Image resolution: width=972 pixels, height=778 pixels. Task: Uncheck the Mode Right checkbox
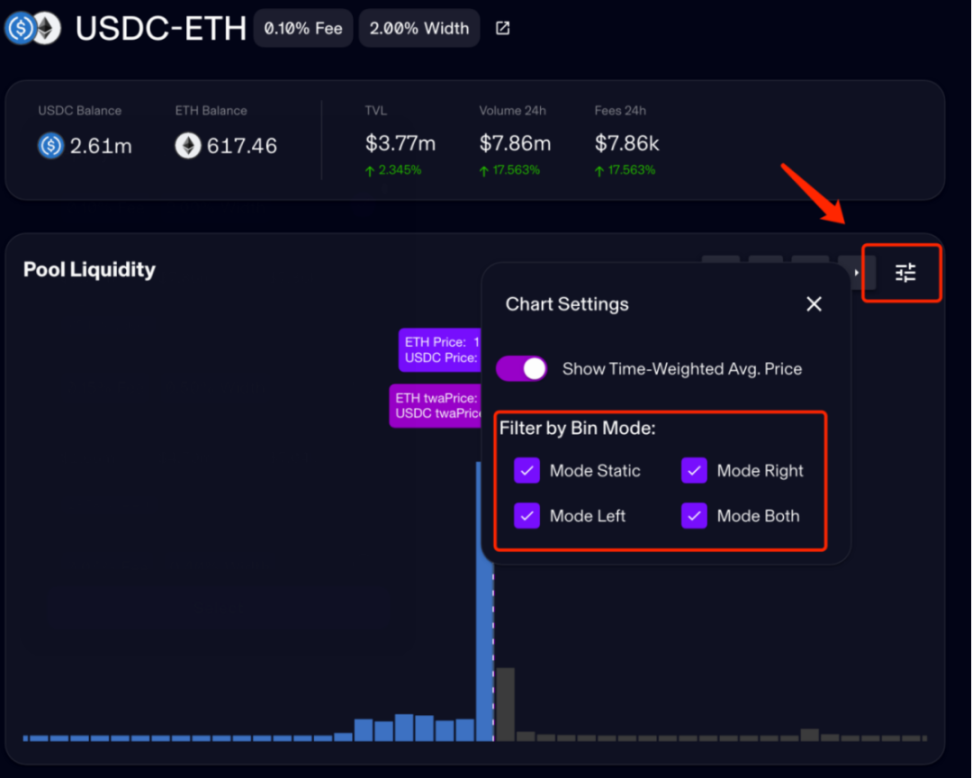tap(694, 471)
